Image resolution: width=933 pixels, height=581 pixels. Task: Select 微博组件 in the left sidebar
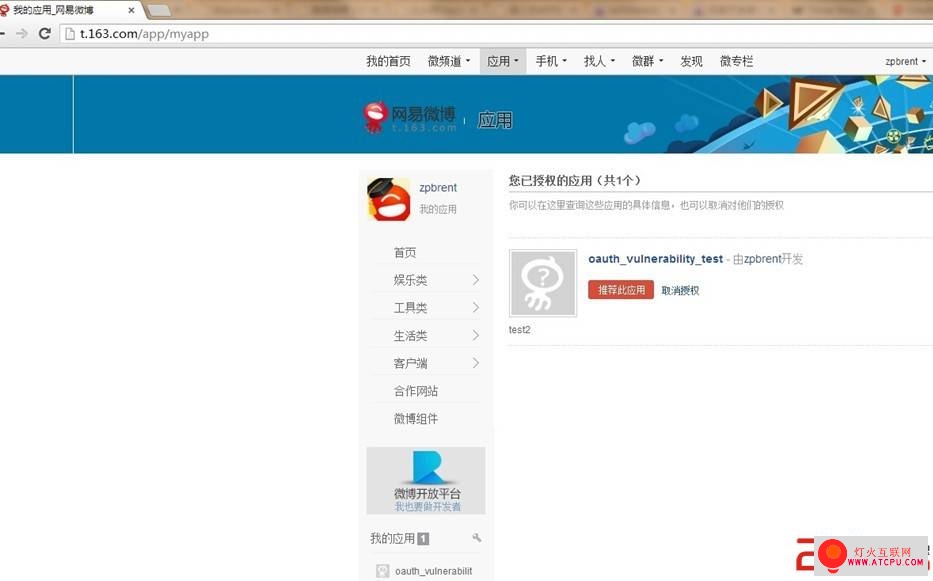416,419
